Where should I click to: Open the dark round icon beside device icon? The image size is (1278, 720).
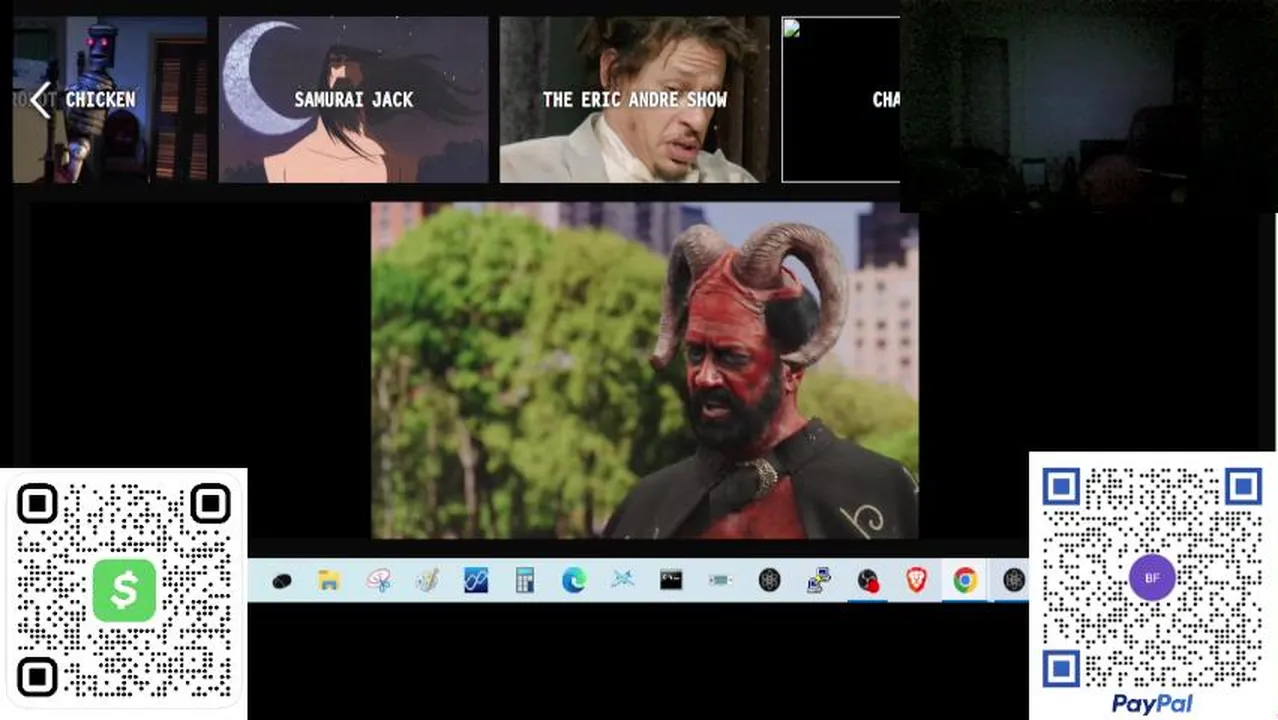point(769,580)
